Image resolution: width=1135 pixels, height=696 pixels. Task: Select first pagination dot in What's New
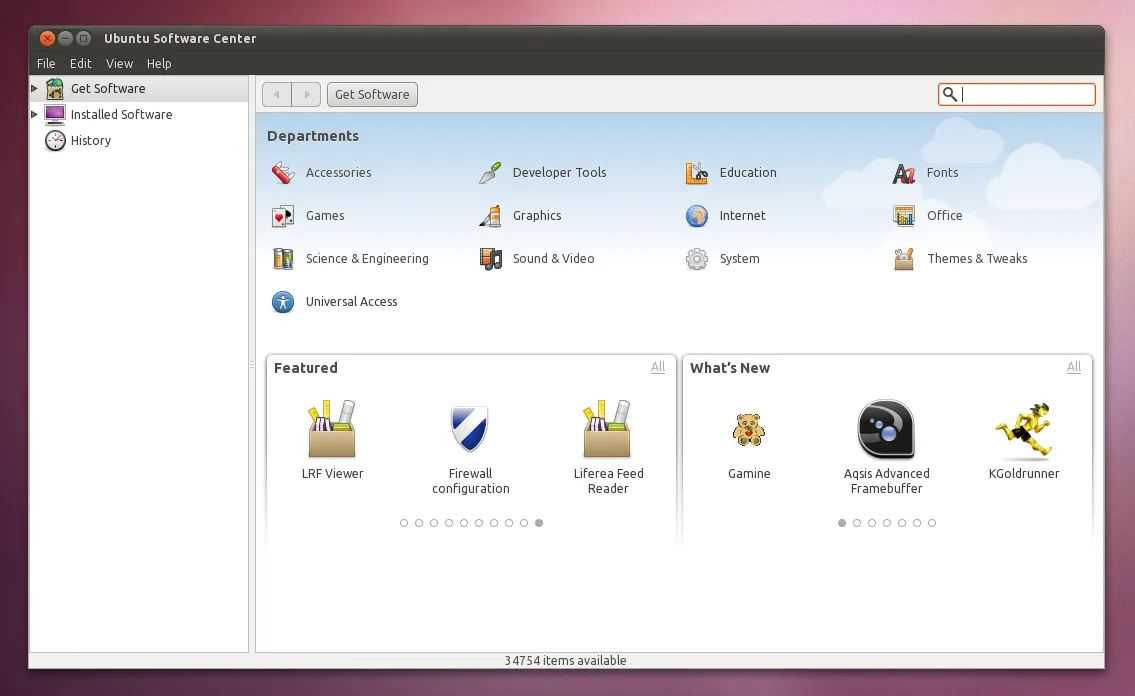pyautogui.click(x=842, y=523)
